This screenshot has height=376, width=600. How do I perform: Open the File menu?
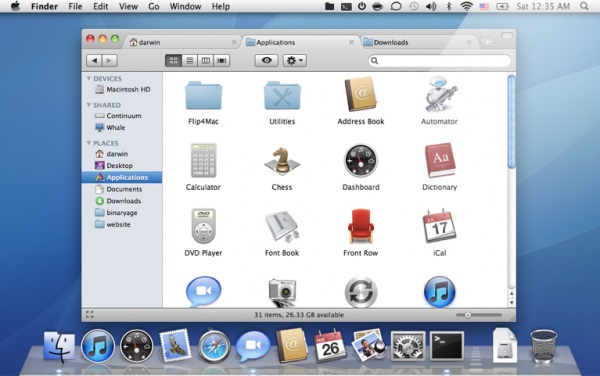pos(75,7)
